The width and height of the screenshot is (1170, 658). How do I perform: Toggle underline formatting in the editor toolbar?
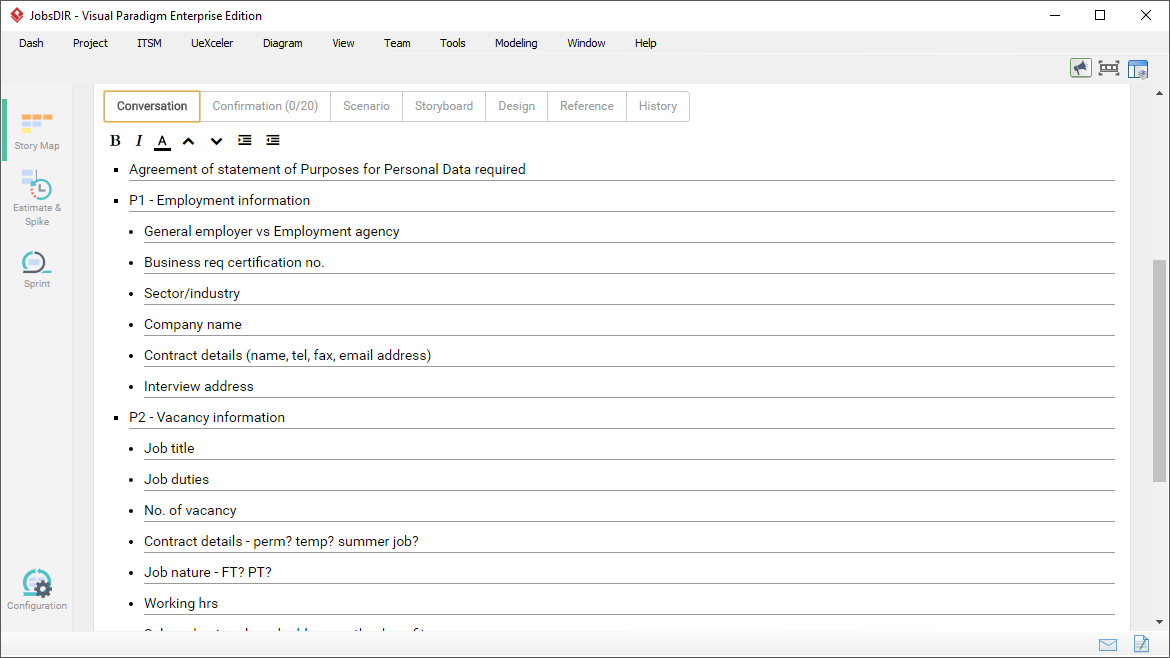(x=162, y=140)
